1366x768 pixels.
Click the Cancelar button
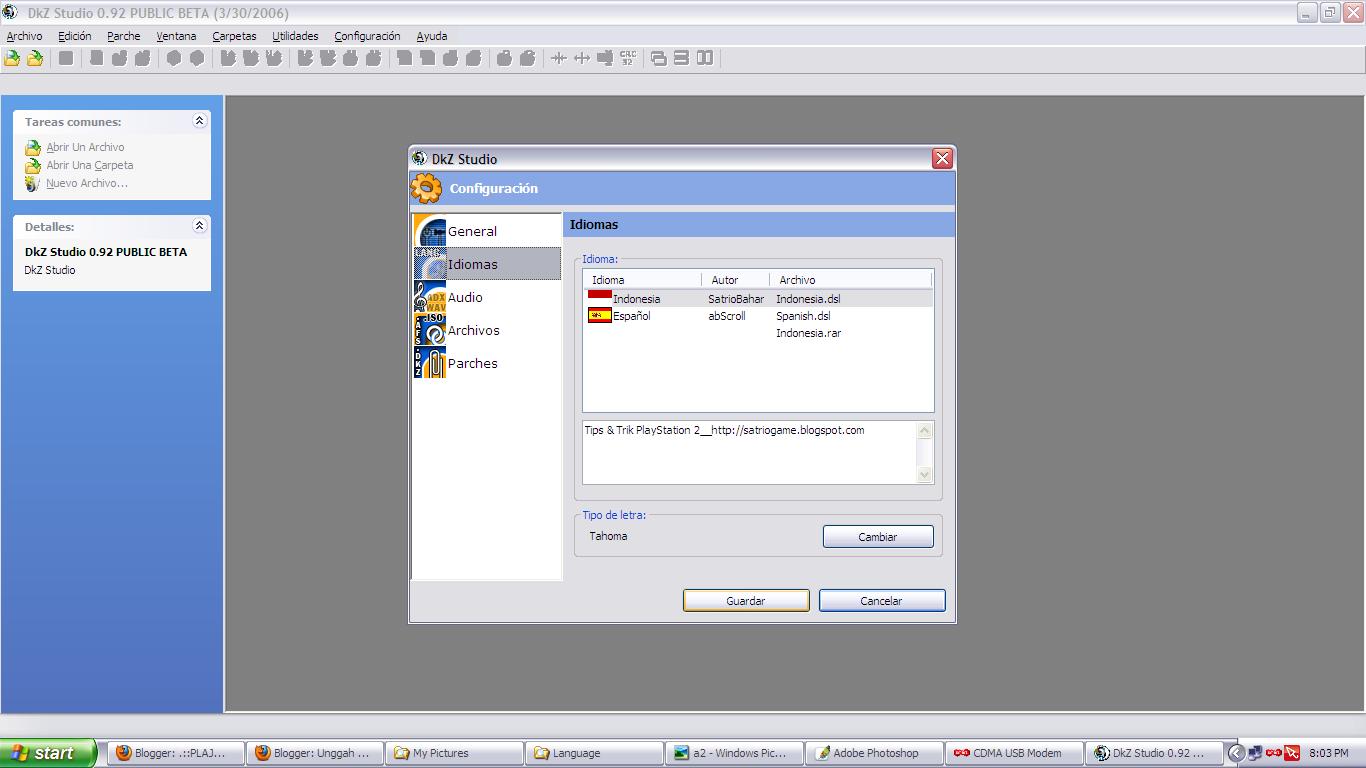click(x=882, y=601)
